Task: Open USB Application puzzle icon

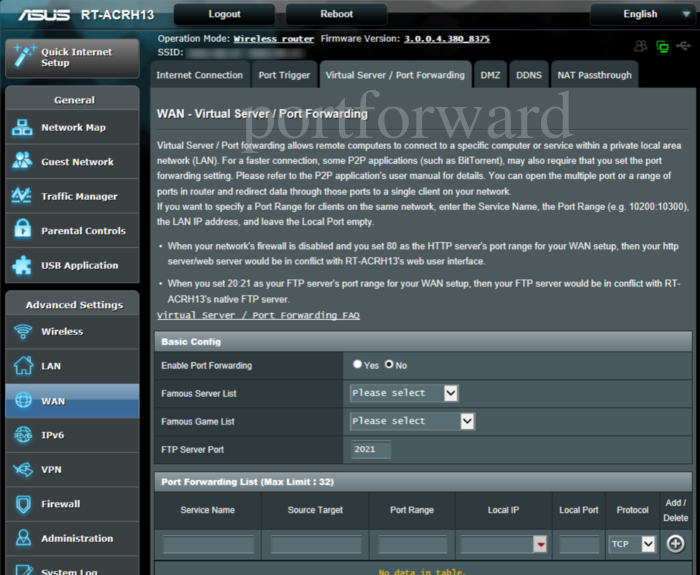Action: 22,266
